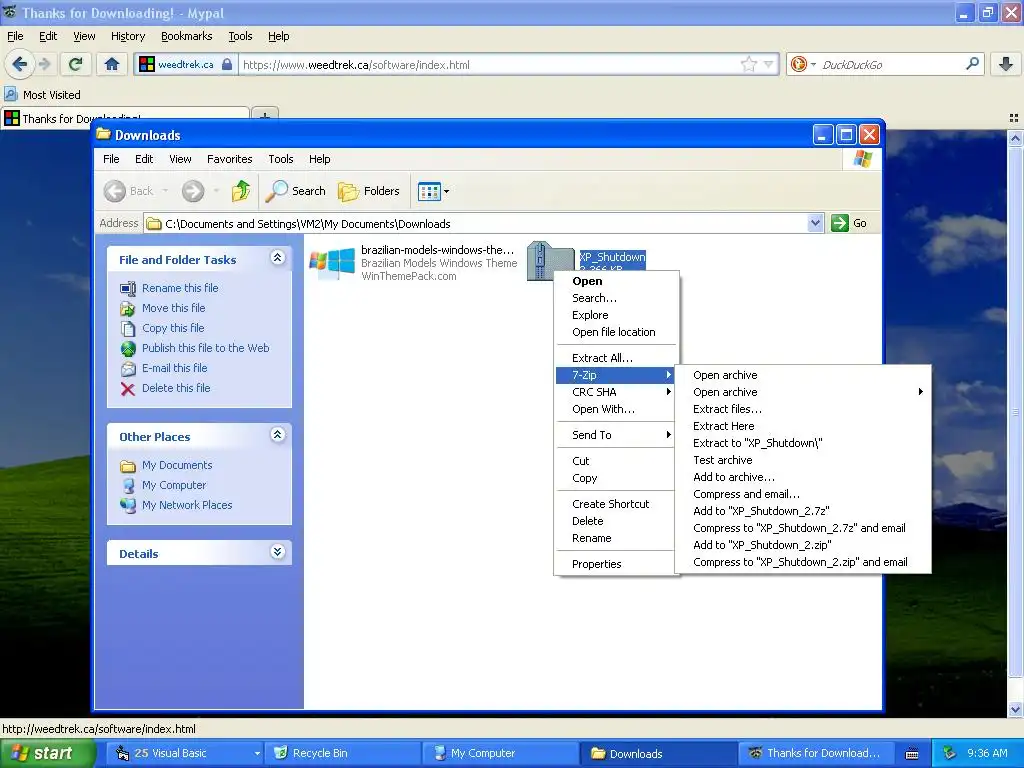The image size is (1024, 768).
Task: Switch to My Computer taskbar button
Action: point(502,753)
